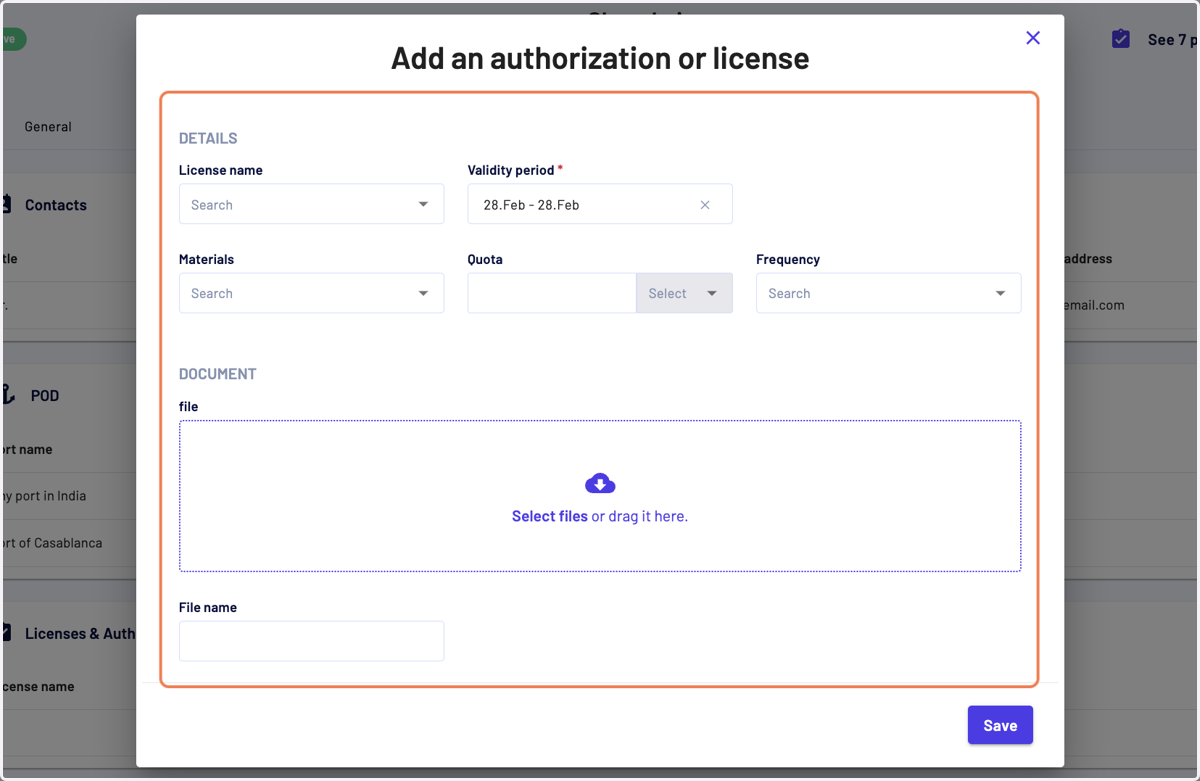
Task: Click the POD anchor icon
Action: pos(8,395)
